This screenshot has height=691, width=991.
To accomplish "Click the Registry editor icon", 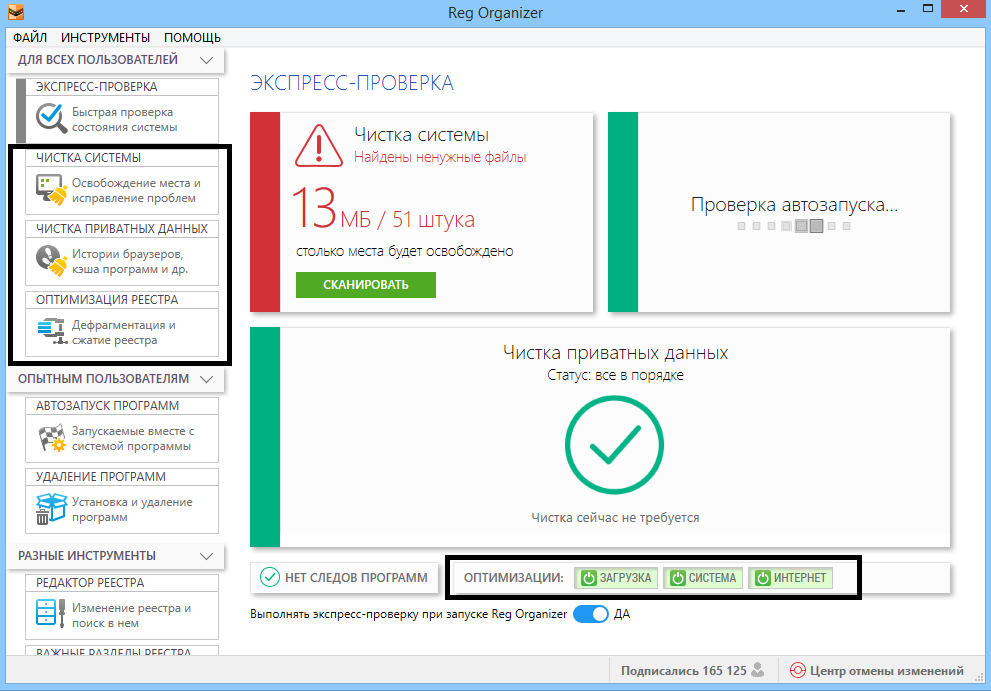I will 51,614.
